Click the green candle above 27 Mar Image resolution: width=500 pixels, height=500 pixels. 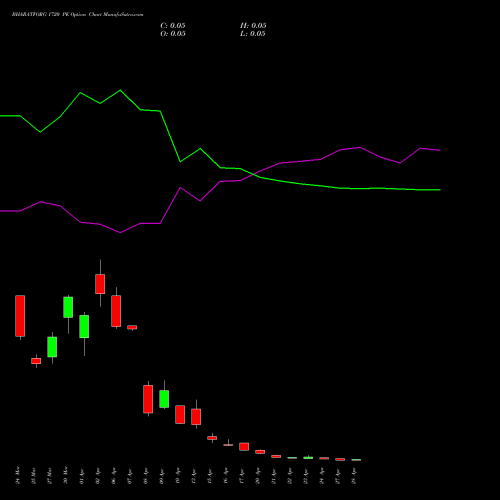52,347
